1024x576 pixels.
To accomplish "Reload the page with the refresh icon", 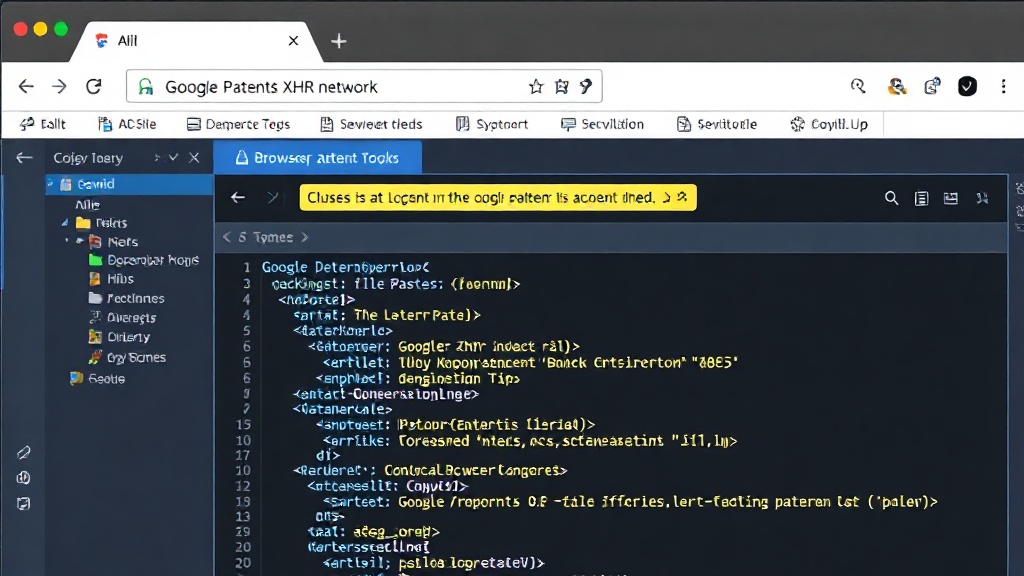I will (x=94, y=86).
